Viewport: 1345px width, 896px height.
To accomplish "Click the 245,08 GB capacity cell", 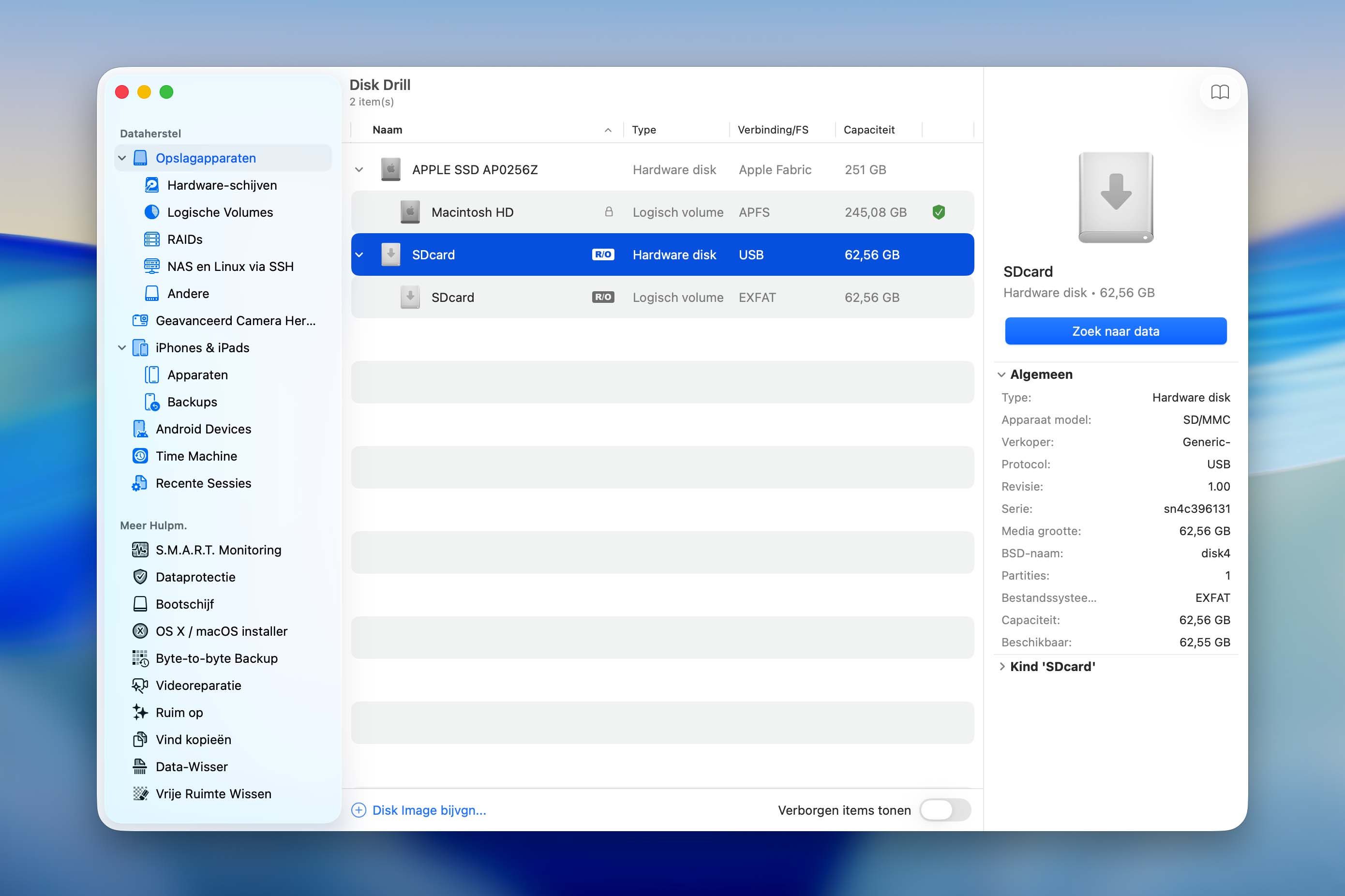I will 875,212.
